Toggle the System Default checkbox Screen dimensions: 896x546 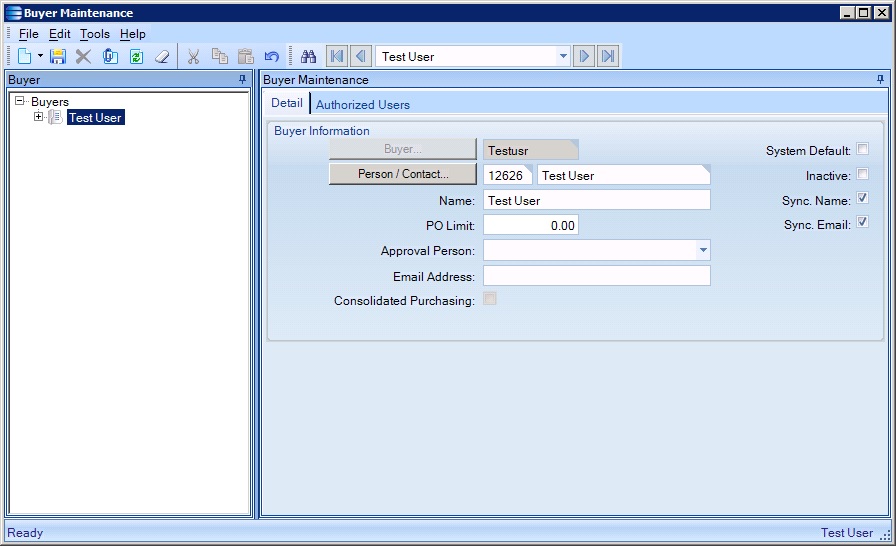[863, 149]
